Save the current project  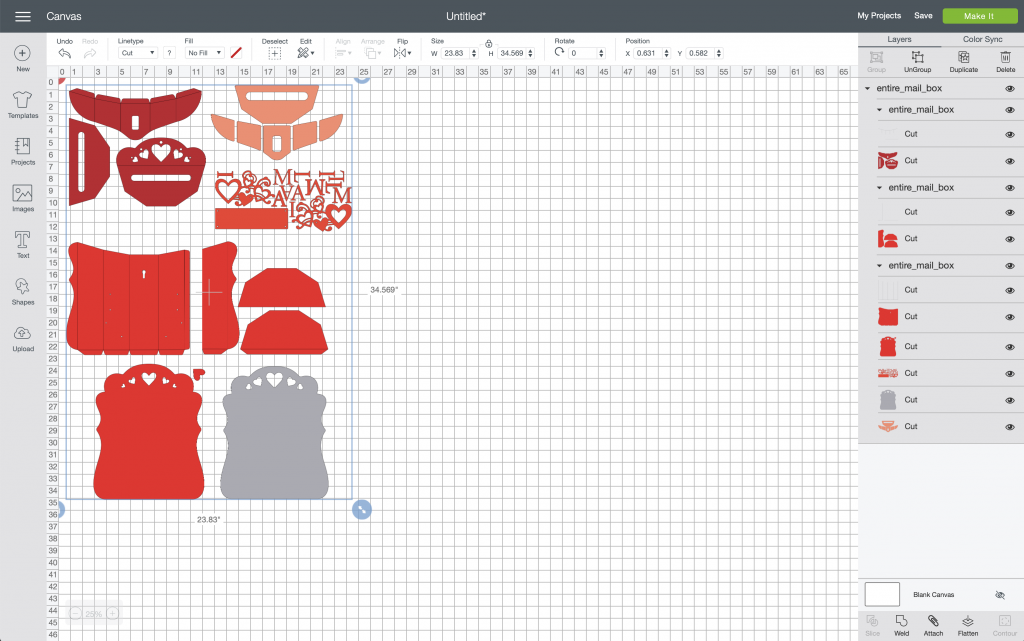tap(923, 16)
